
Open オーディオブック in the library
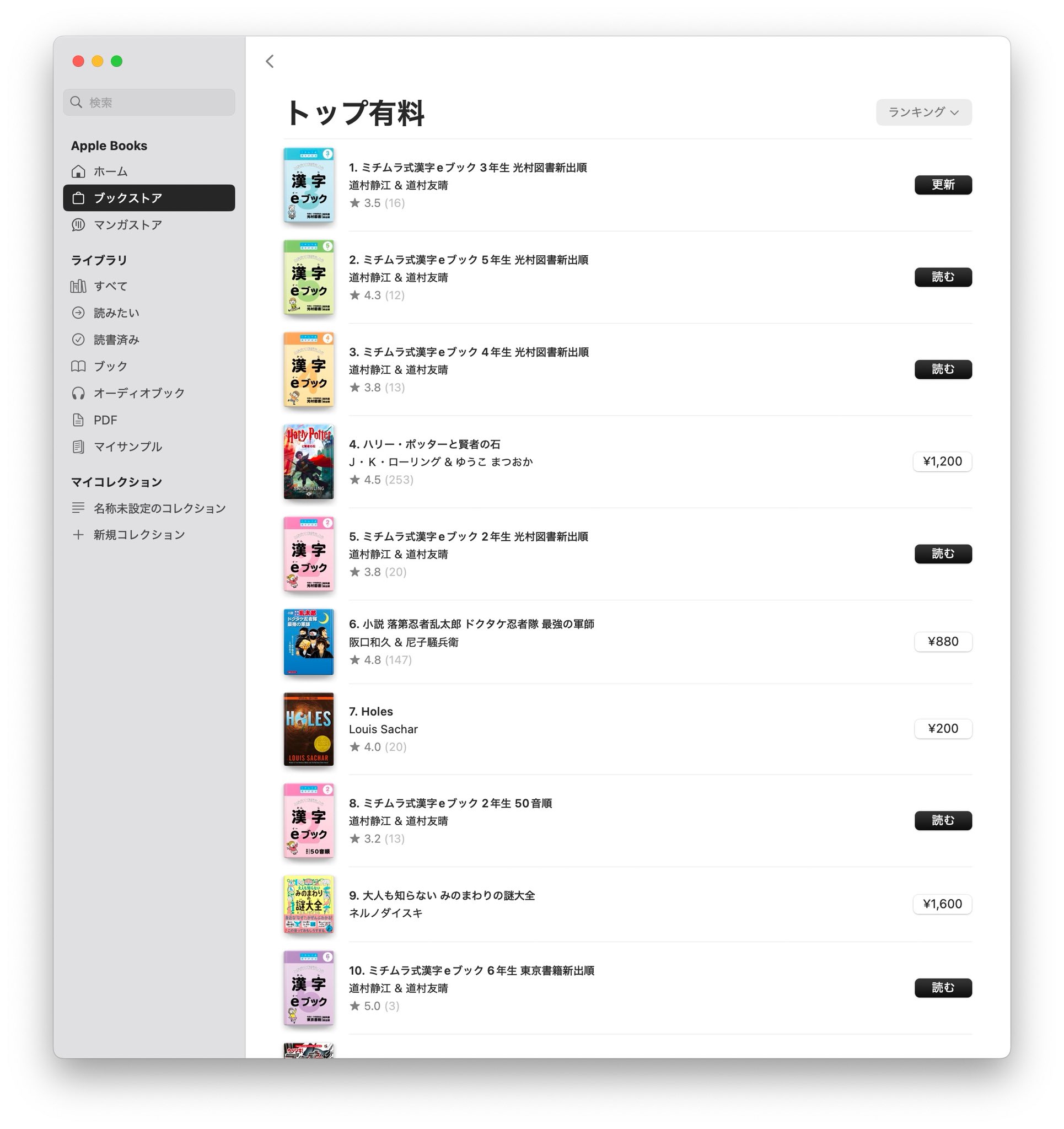tap(149, 393)
